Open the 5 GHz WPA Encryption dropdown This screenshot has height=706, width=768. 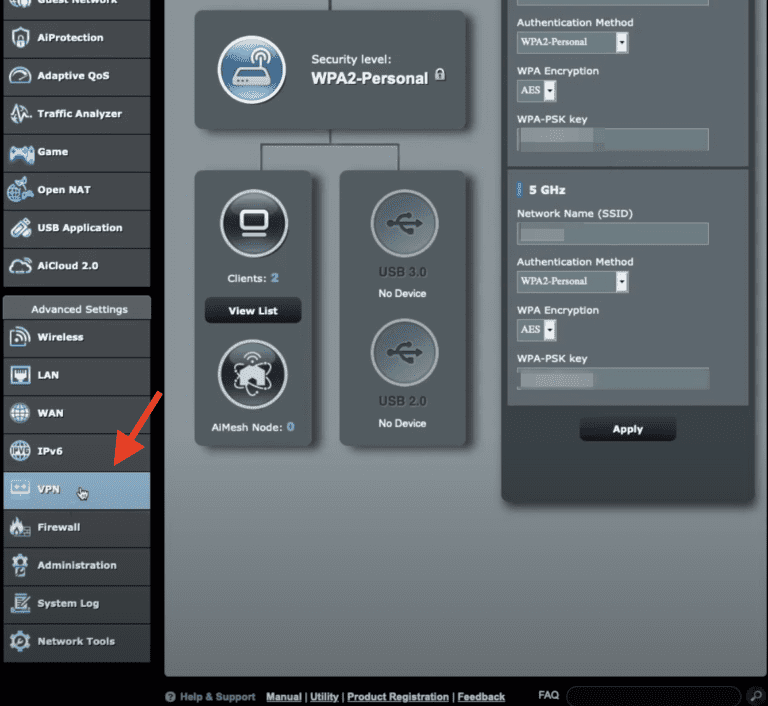point(536,329)
